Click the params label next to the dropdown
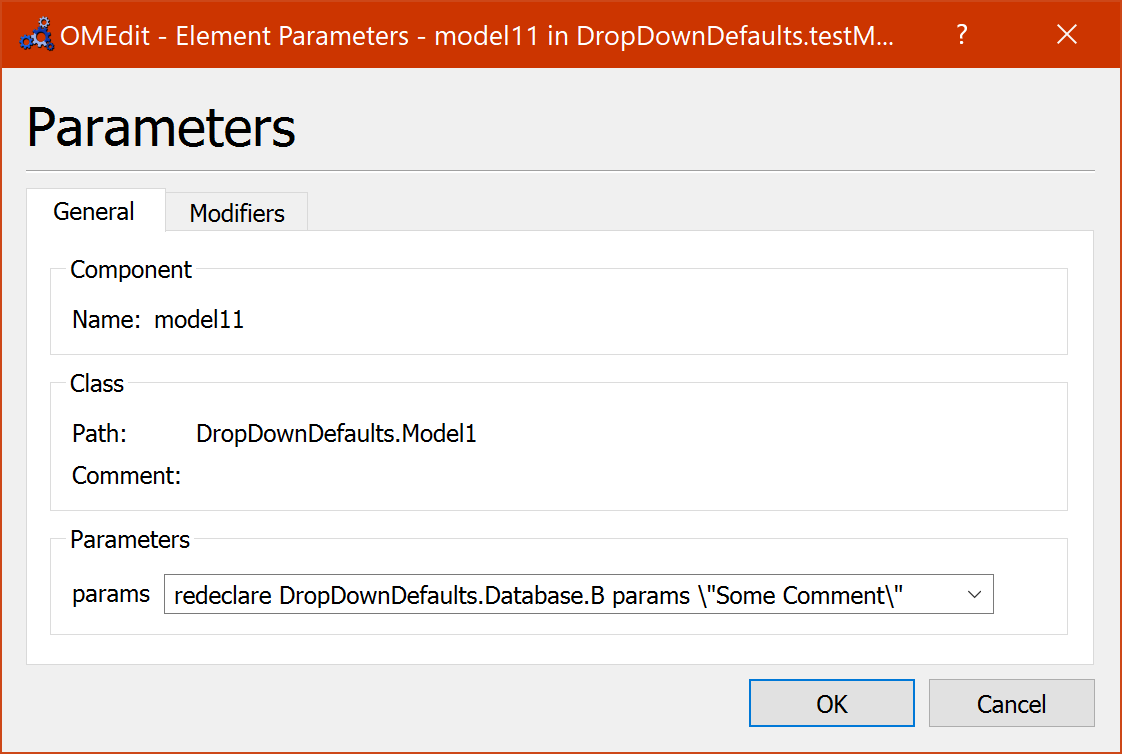1122x754 pixels. tap(111, 593)
